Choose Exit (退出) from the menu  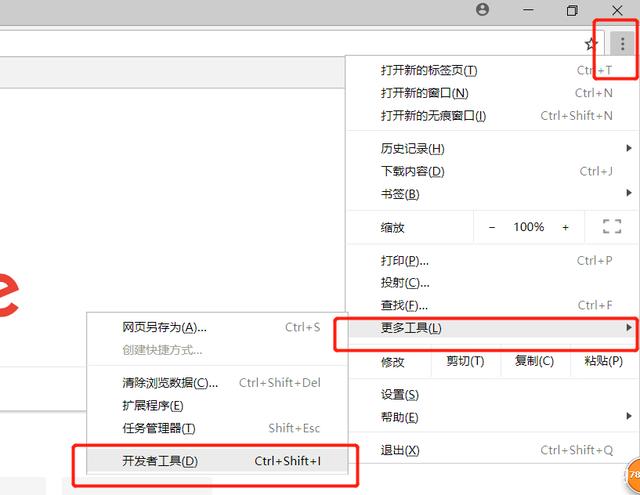click(x=491, y=451)
